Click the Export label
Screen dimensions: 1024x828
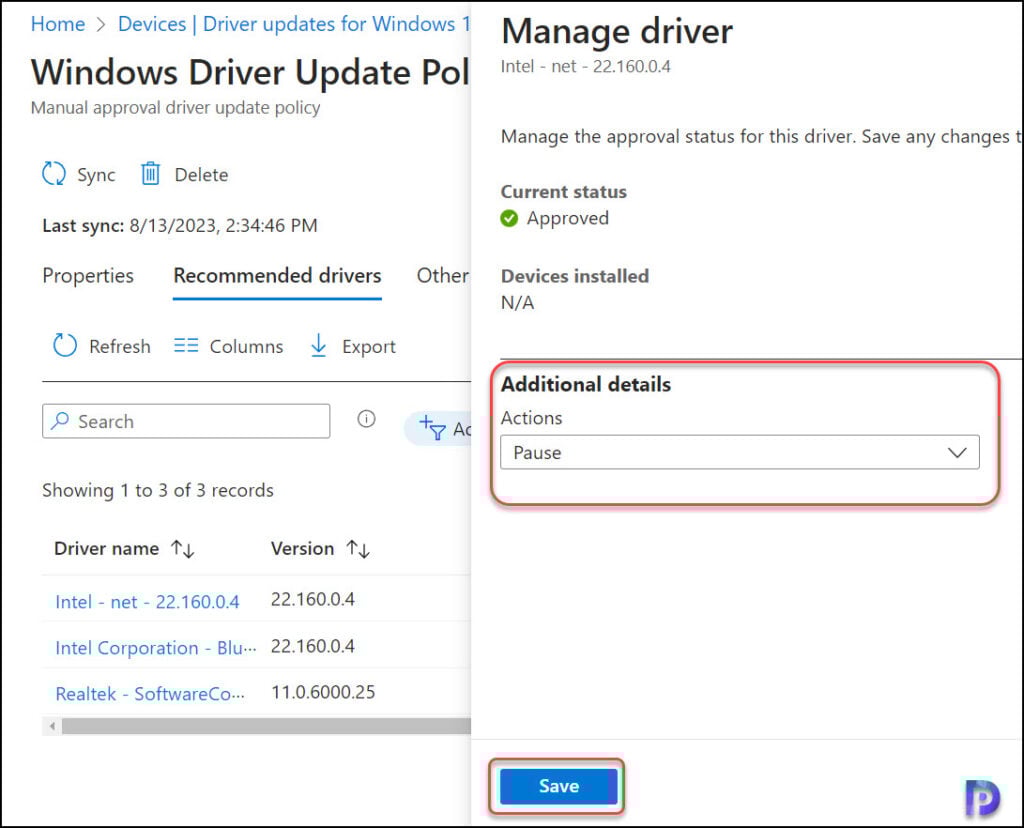[x=368, y=347]
